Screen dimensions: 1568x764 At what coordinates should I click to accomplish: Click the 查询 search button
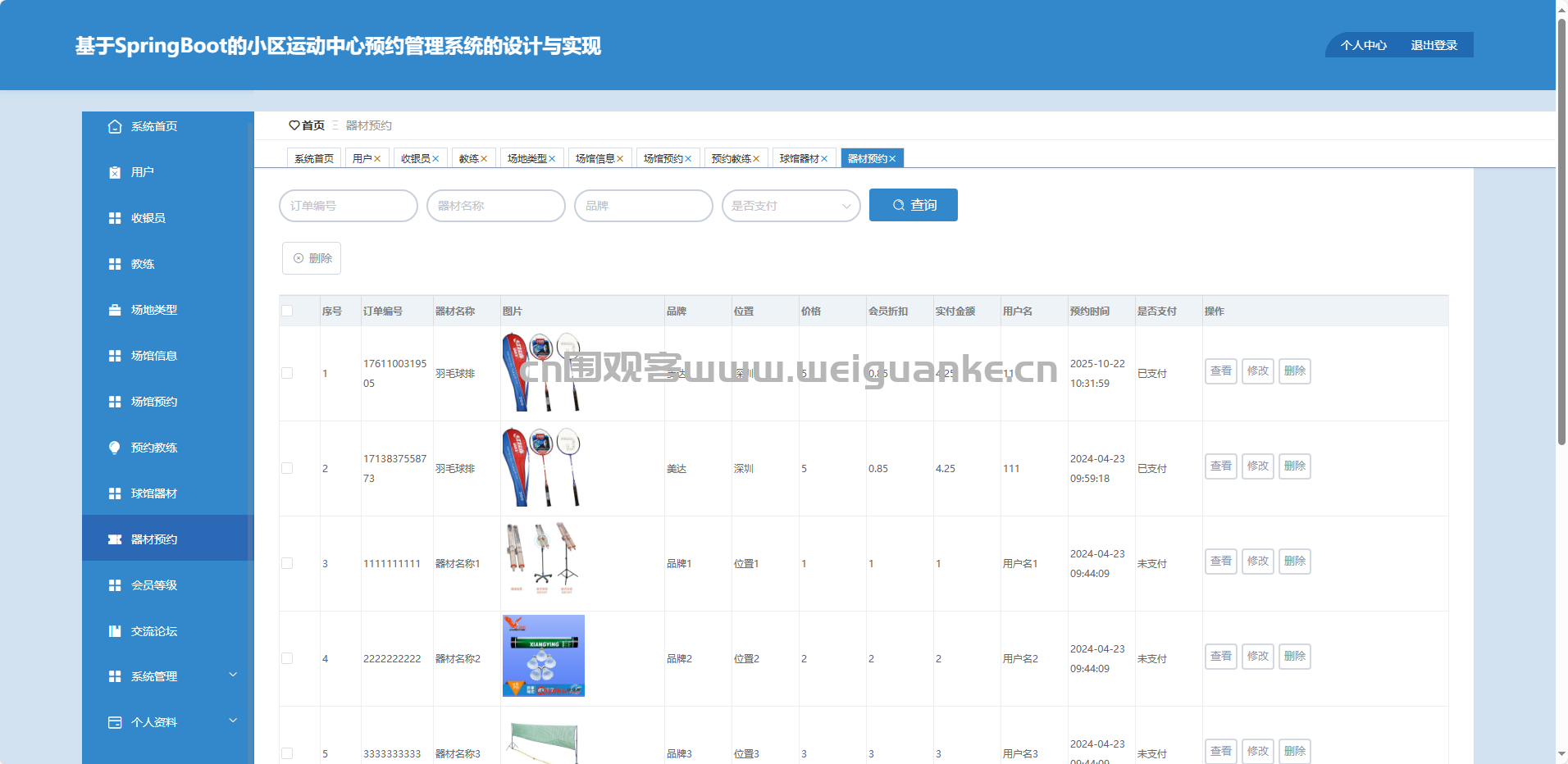914,205
